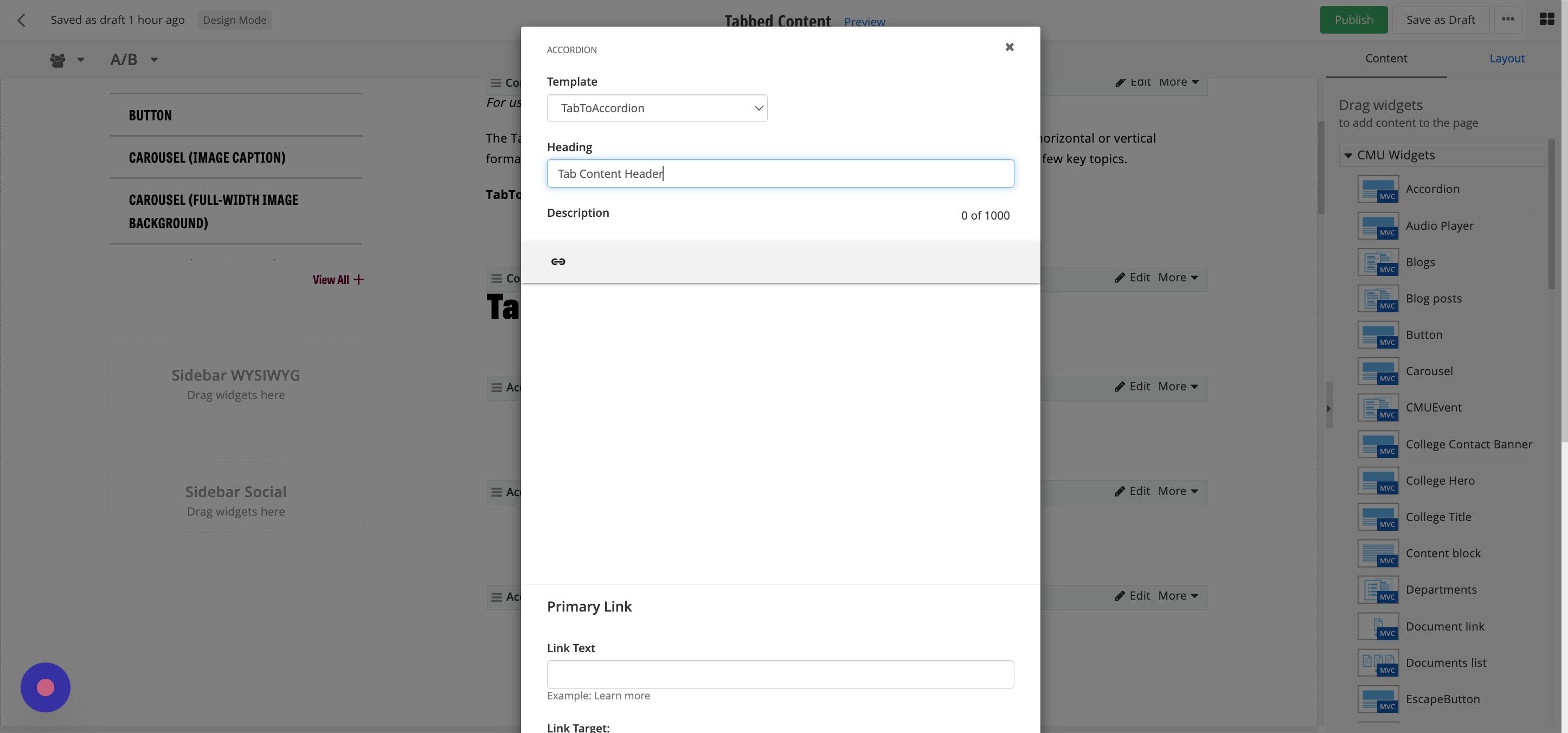1568x733 pixels.
Task: Select the College Contact Banner widget icon
Action: (x=1378, y=445)
